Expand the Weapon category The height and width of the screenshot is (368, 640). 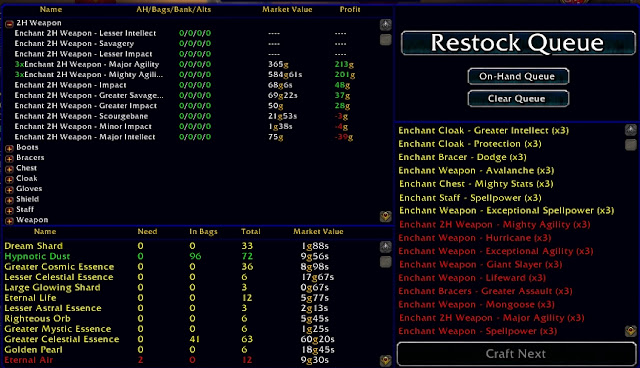pyautogui.click(x=9, y=221)
